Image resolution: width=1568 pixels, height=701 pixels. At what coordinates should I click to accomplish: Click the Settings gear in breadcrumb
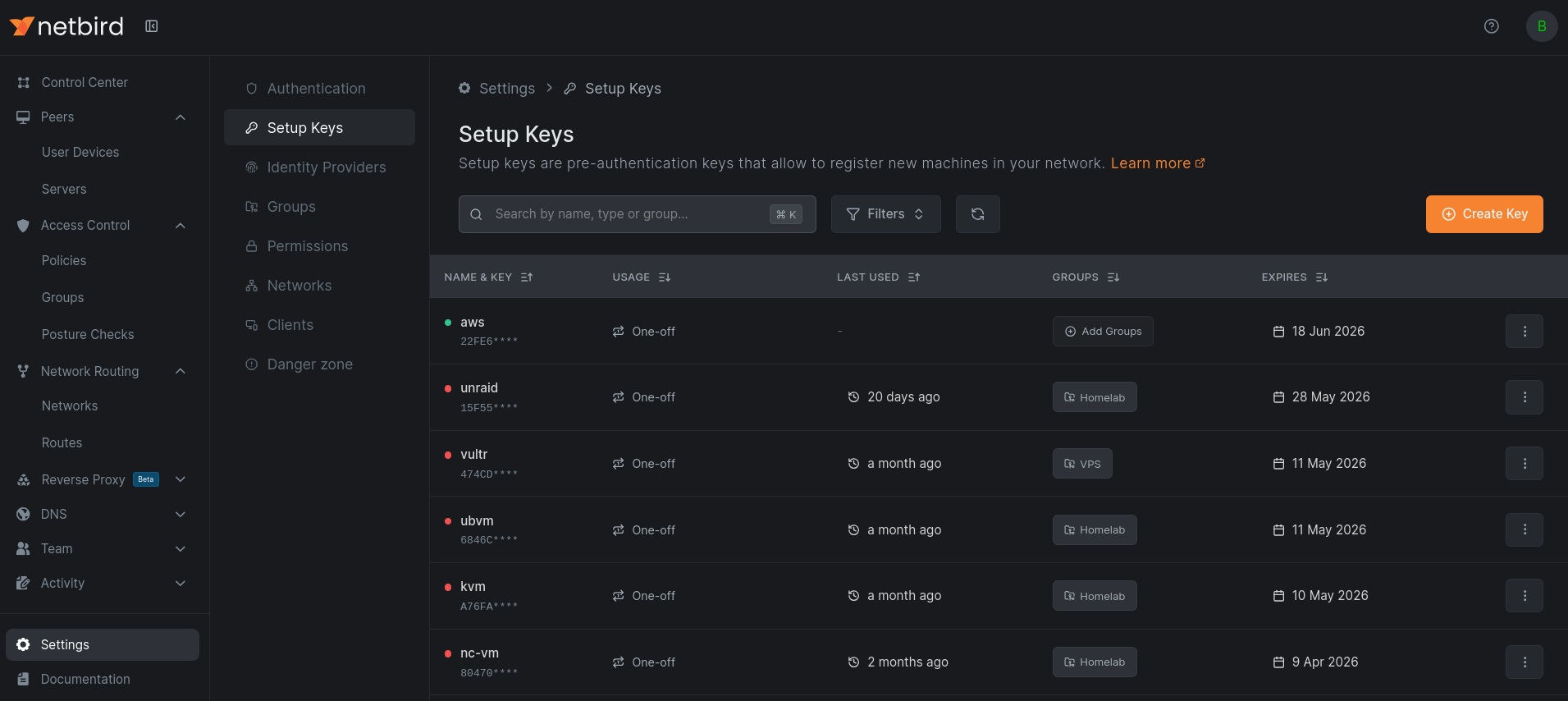pos(464,88)
